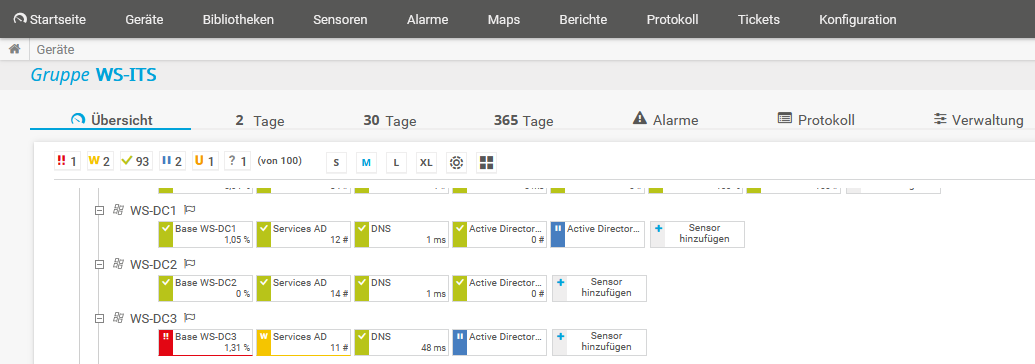Open the WS-DC1 device
The height and width of the screenshot is (364, 1035).
point(153,210)
